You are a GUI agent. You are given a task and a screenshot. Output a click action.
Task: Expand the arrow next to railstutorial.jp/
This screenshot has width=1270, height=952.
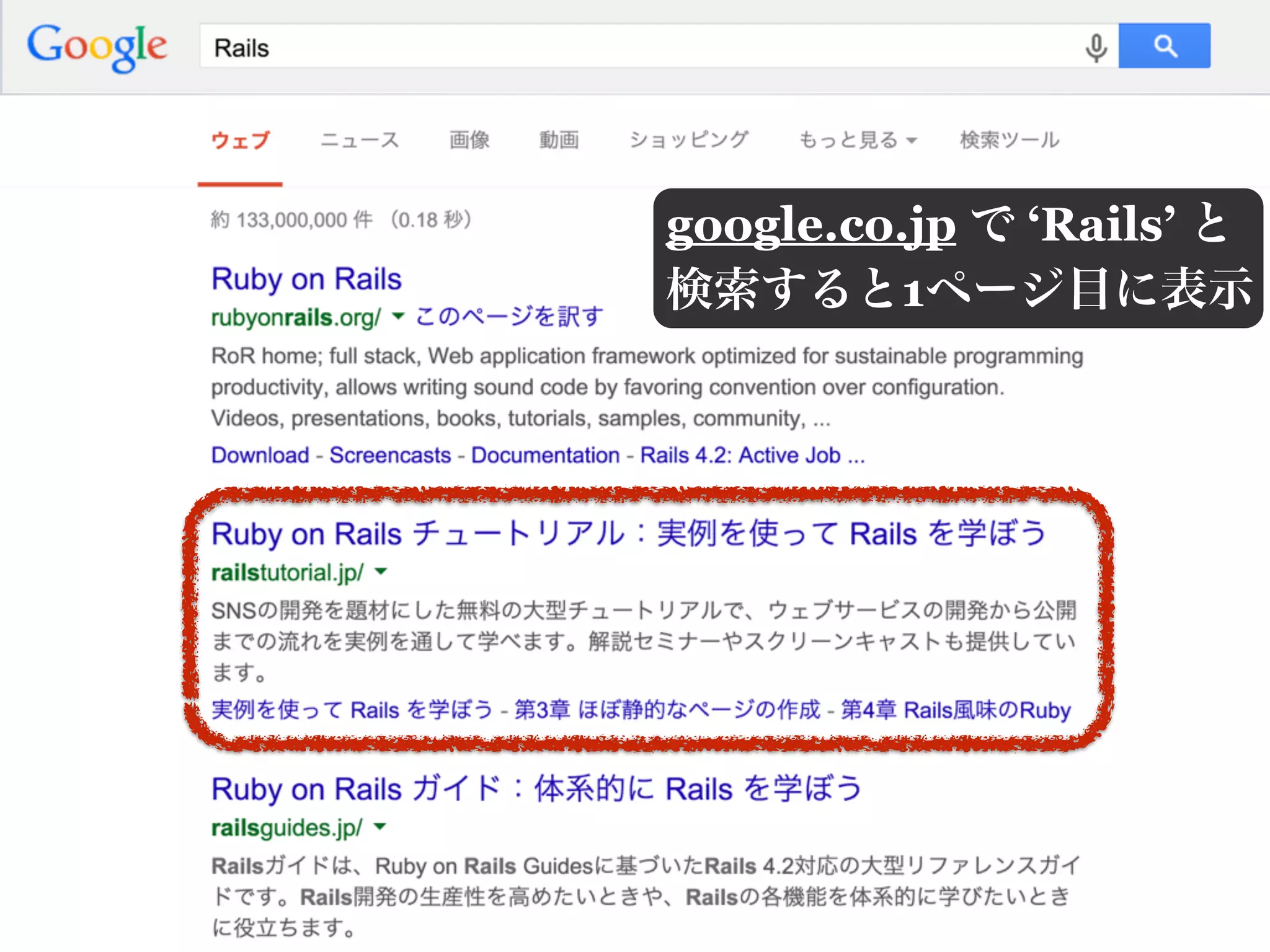coord(381,571)
